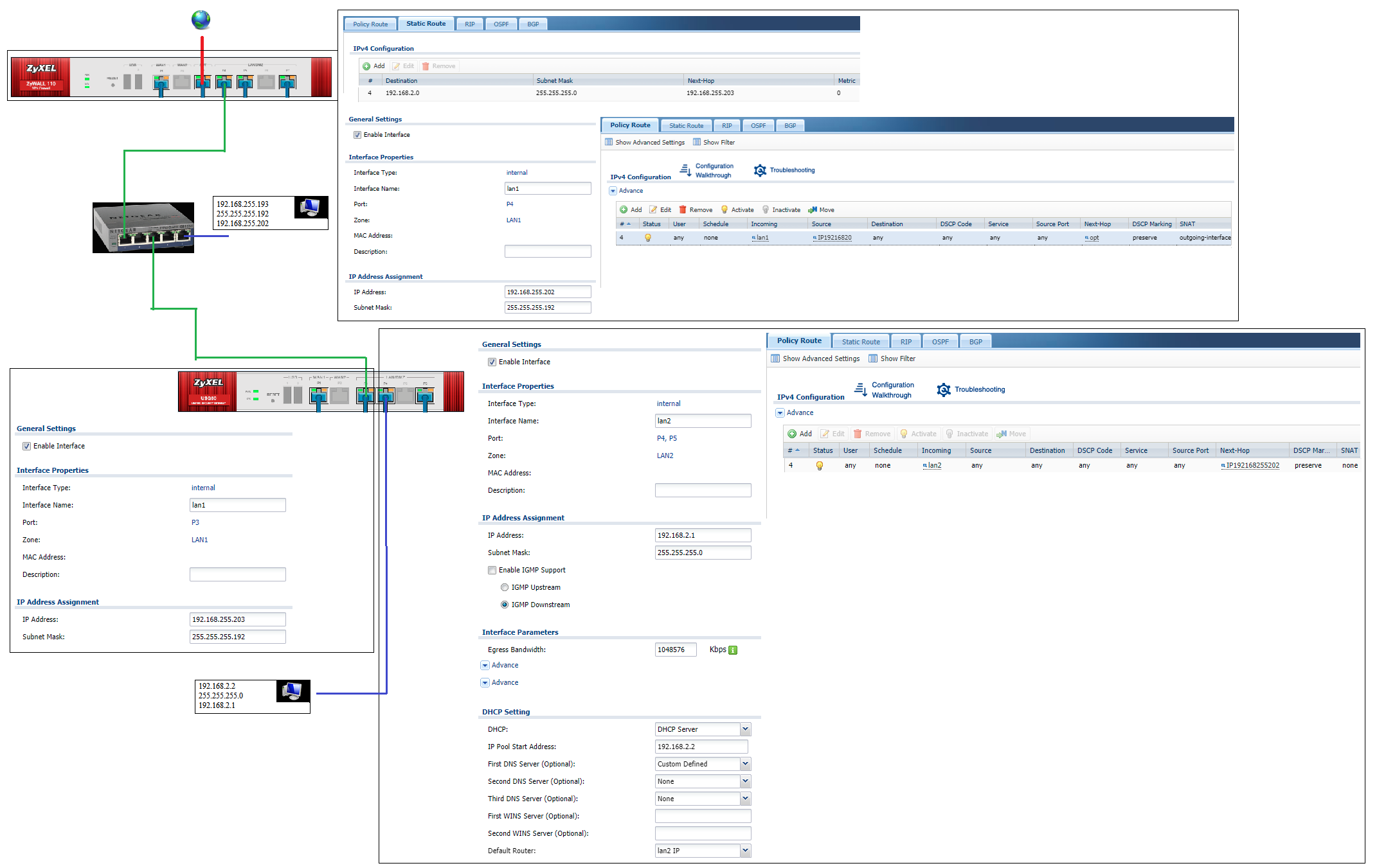1377x868 pixels.
Task: Open the Troubleshooting gear icon
Action: (759, 170)
